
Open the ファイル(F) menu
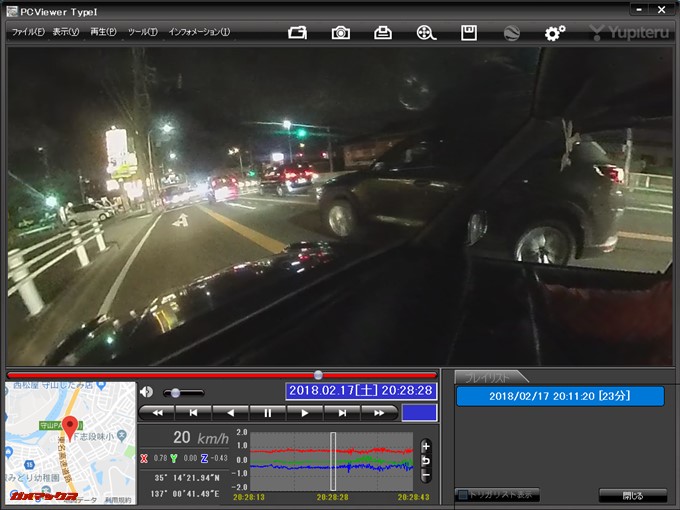(27, 32)
